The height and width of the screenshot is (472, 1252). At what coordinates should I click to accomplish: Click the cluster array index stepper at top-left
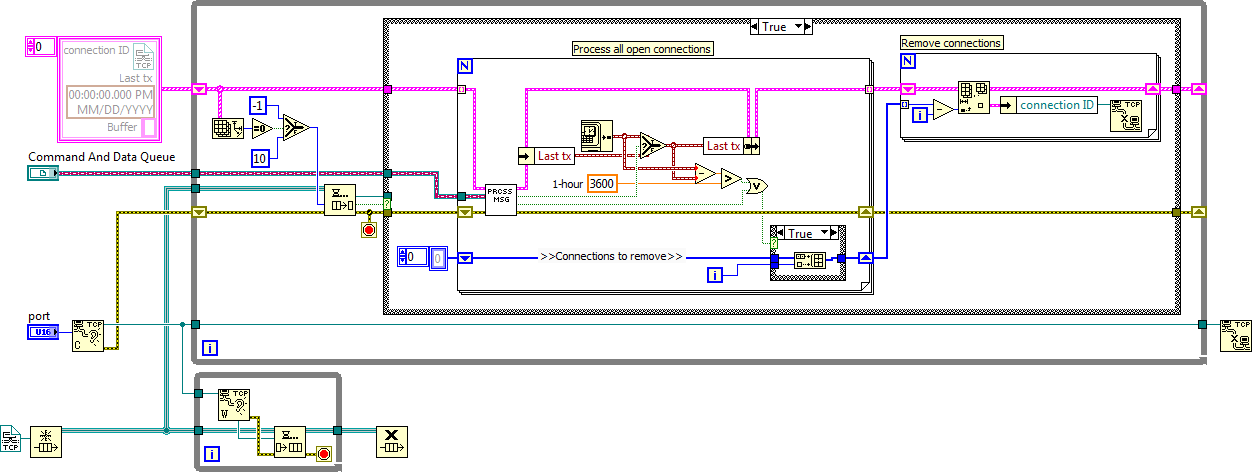click(29, 46)
